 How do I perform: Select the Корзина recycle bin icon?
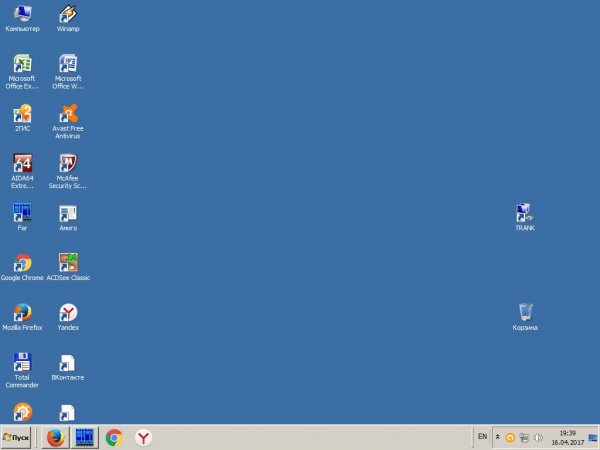525,313
